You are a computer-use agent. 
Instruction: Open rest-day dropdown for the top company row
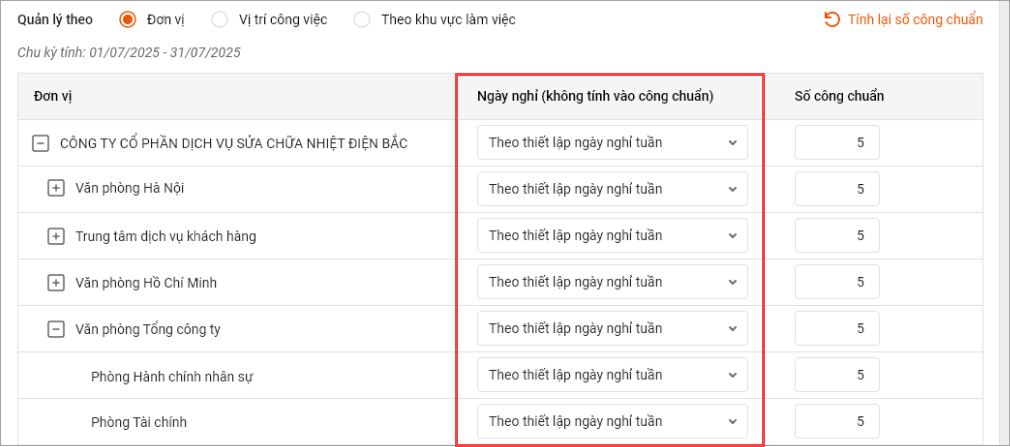[x=612, y=142]
